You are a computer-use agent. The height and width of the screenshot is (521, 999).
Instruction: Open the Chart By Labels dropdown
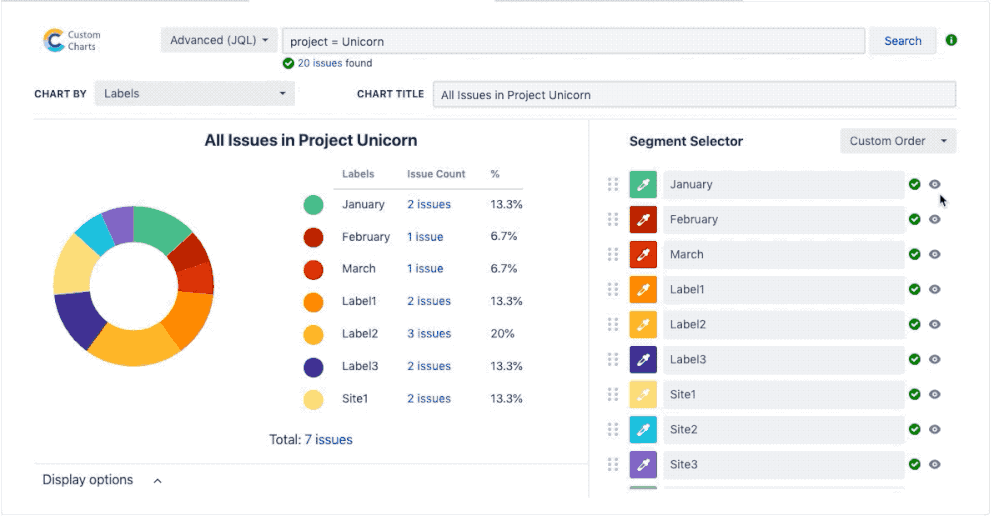click(x=194, y=94)
